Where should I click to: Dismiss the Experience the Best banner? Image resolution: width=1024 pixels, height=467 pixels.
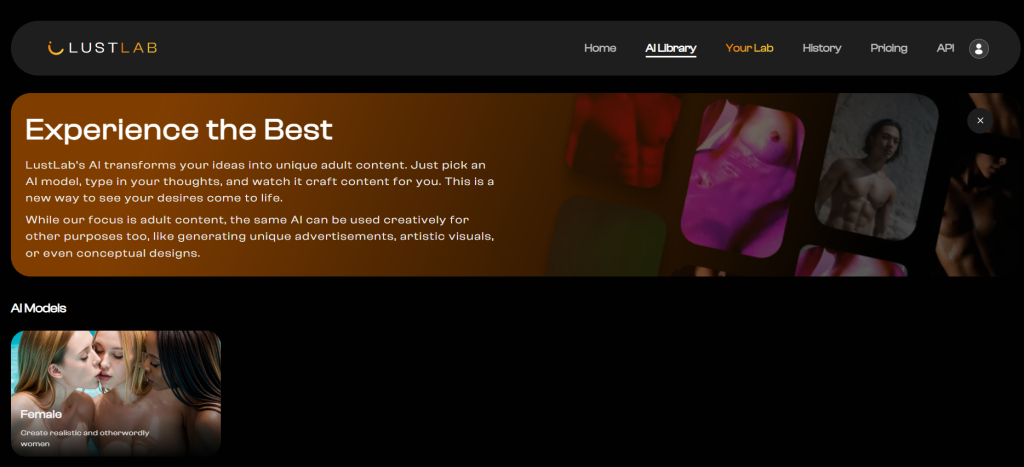[x=980, y=121]
